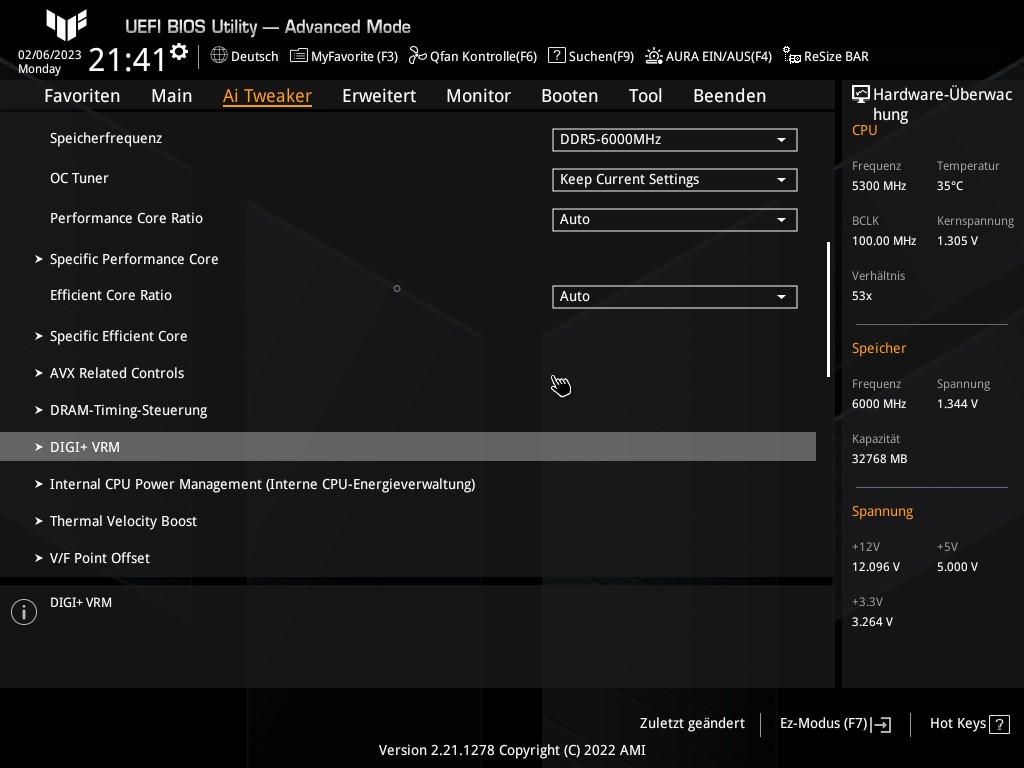The width and height of the screenshot is (1024, 768).
Task: Open the DIGI+ VRM submenu
Action: pyautogui.click(x=408, y=447)
